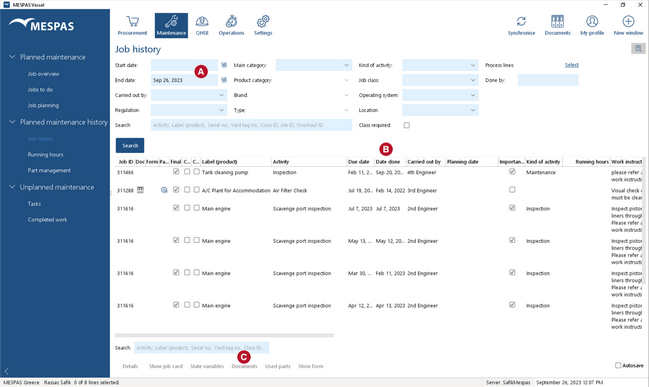Open a New window
The image size is (649, 387).
pyautogui.click(x=628, y=26)
